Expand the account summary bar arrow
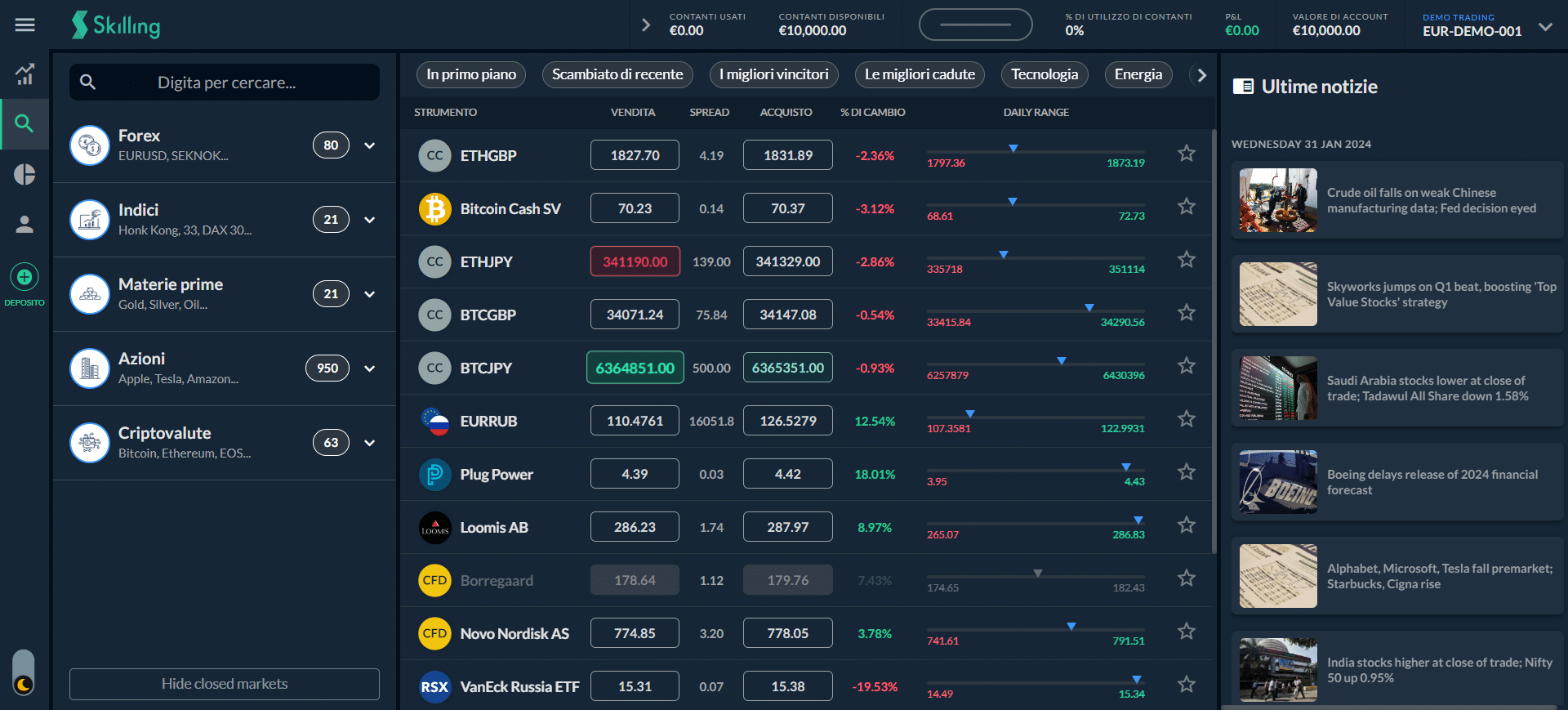 pyautogui.click(x=646, y=25)
